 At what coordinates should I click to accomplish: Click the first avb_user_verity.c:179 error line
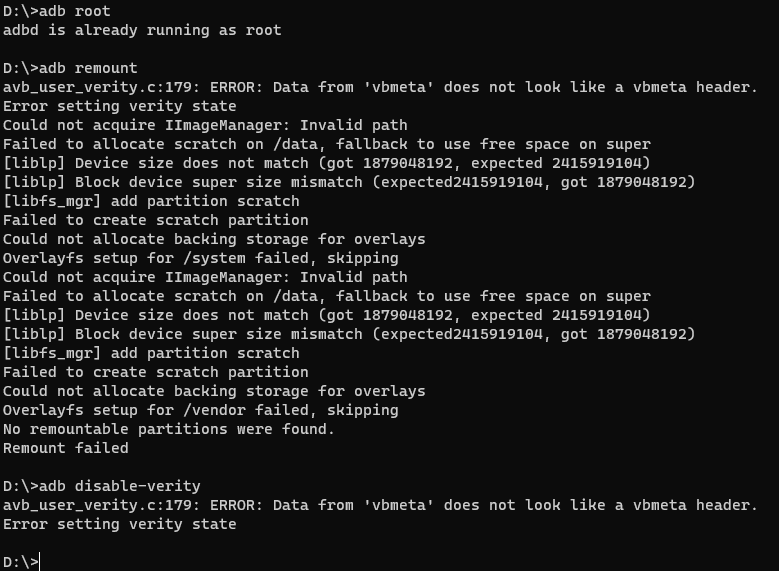(x=380, y=87)
